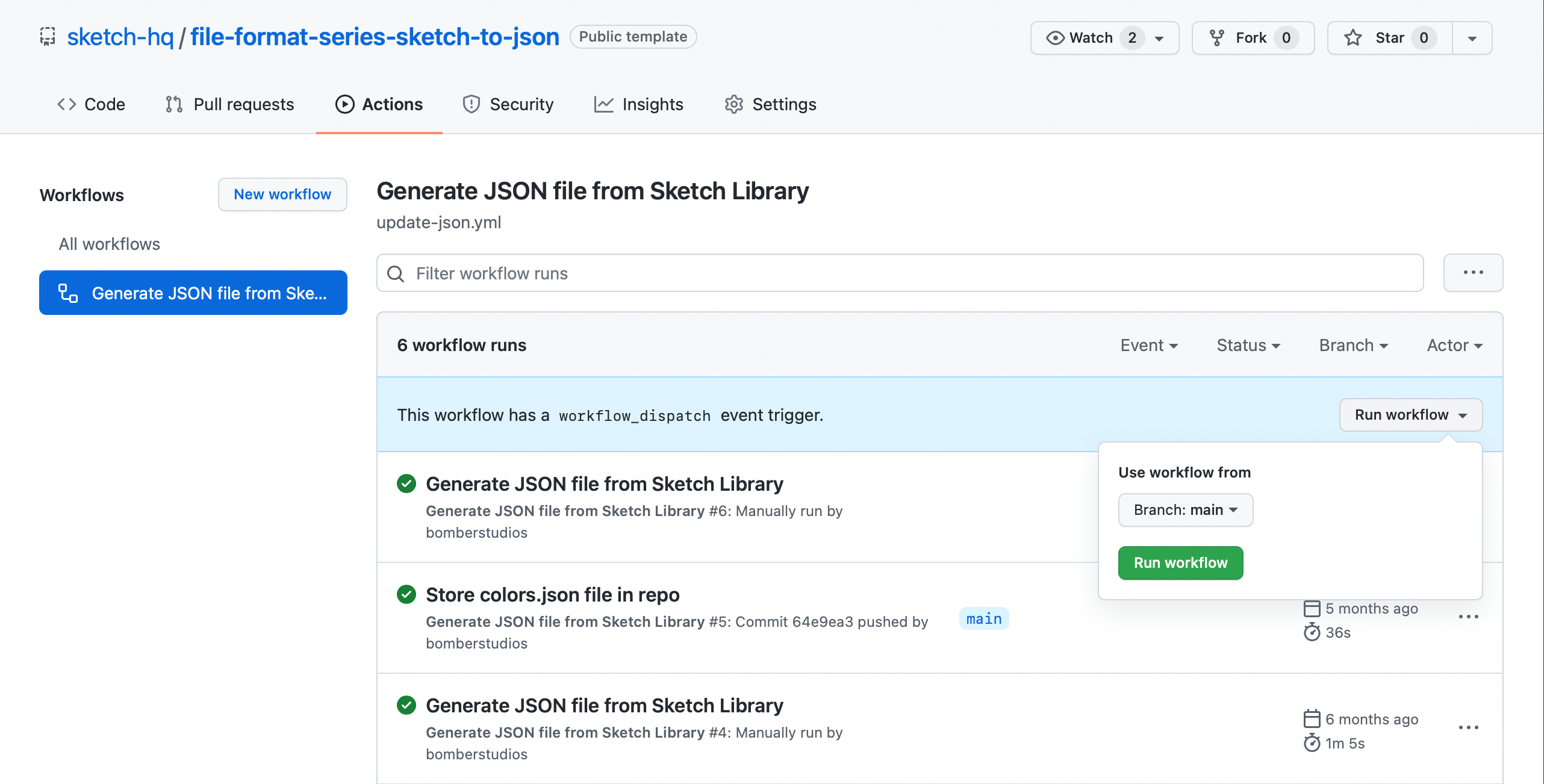Viewport: 1544px width, 784px height.
Task: Click the Fork icon
Action: pos(1217,37)
